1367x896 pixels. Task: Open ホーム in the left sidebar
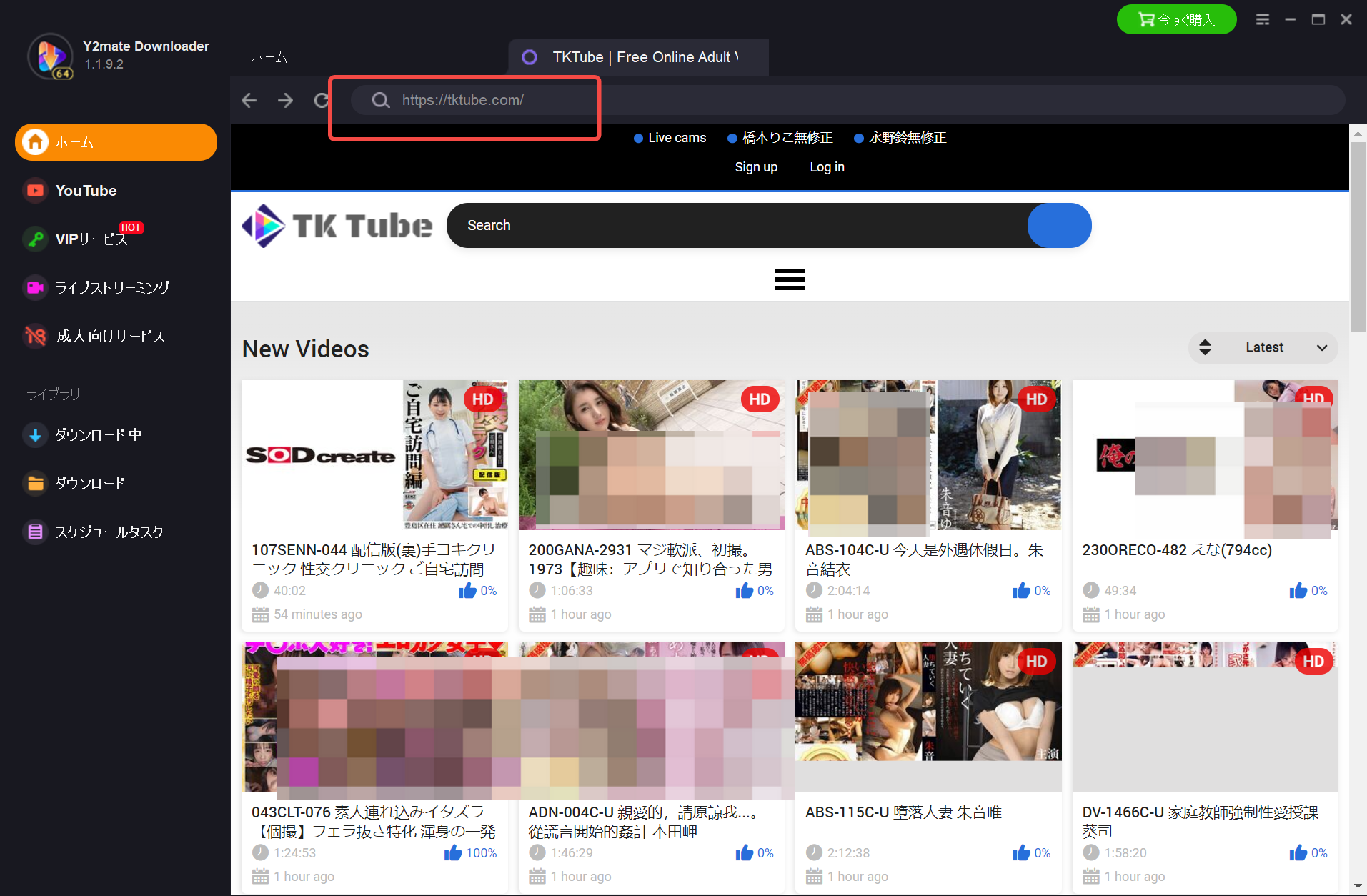click(116, 142)
